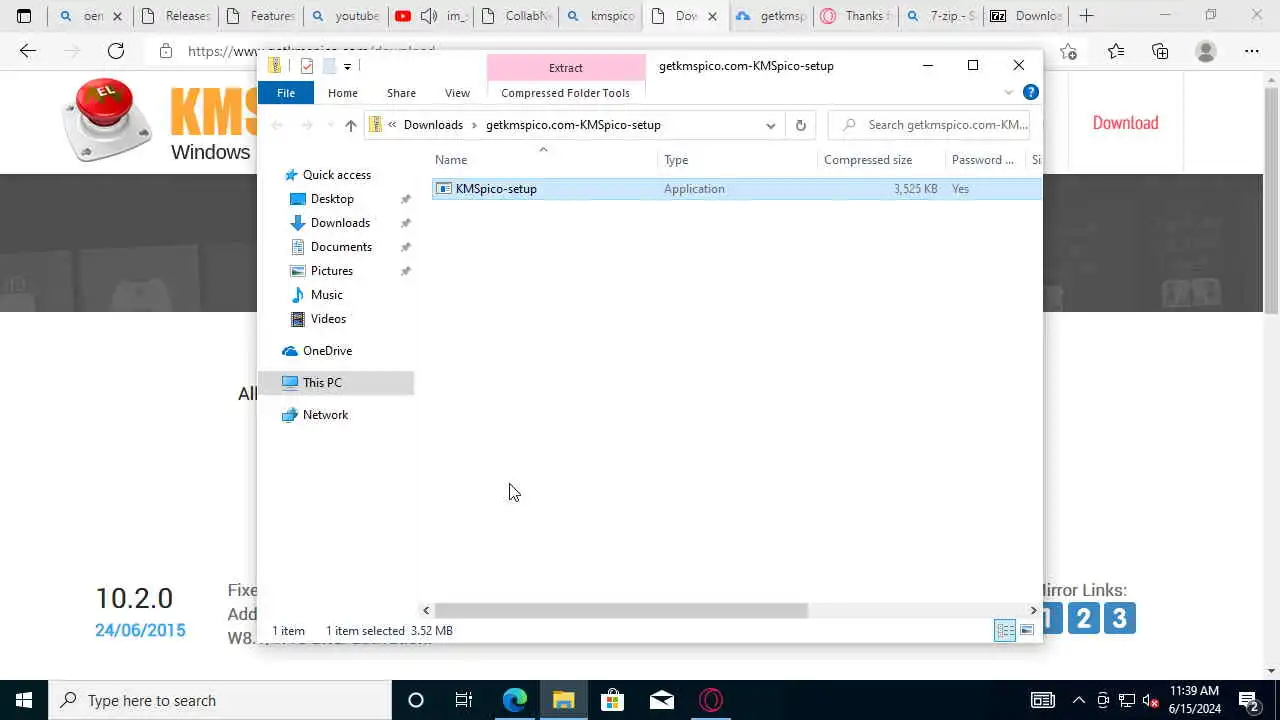Open the Windows Start menu
This screenshot has width=1280, height=720.
(24, 700)
